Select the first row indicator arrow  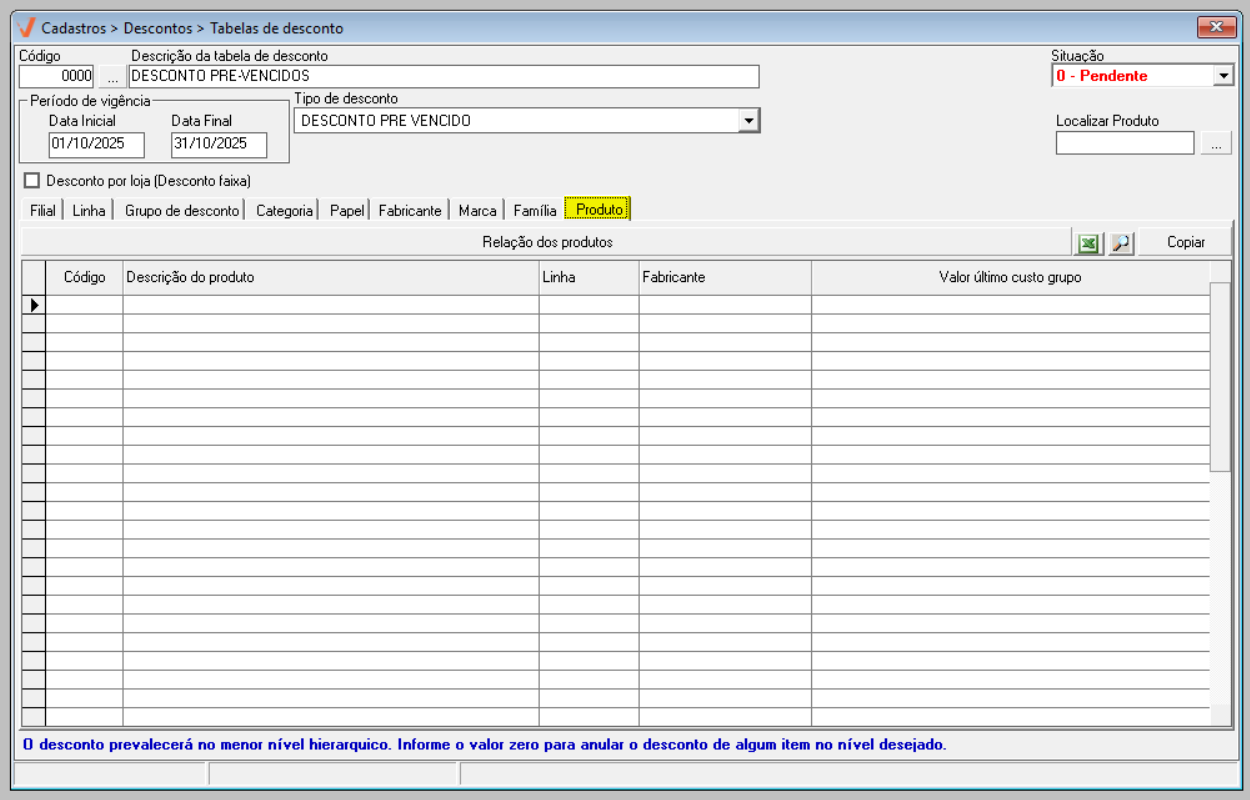[x=34, y=305]
